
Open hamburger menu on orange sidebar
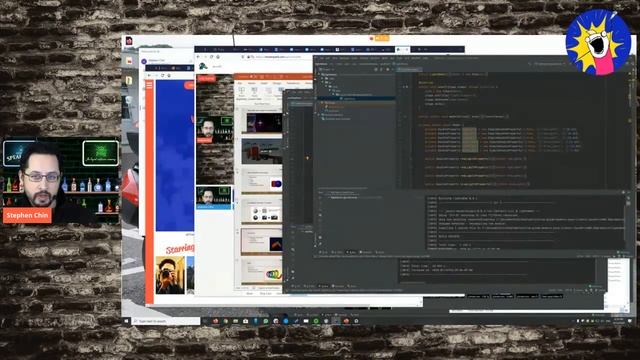tap(149, 85)
